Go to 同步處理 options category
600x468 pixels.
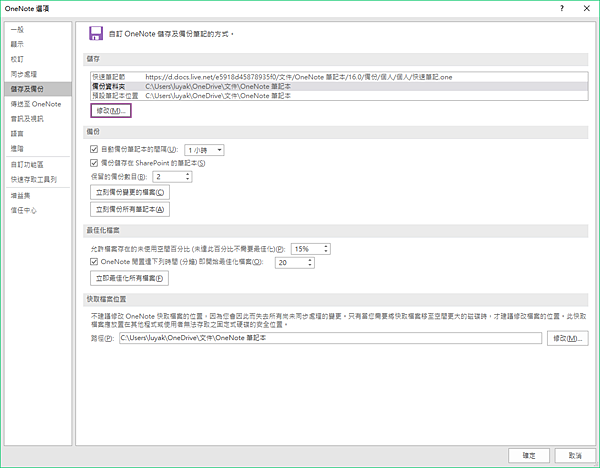click(38, 74)
